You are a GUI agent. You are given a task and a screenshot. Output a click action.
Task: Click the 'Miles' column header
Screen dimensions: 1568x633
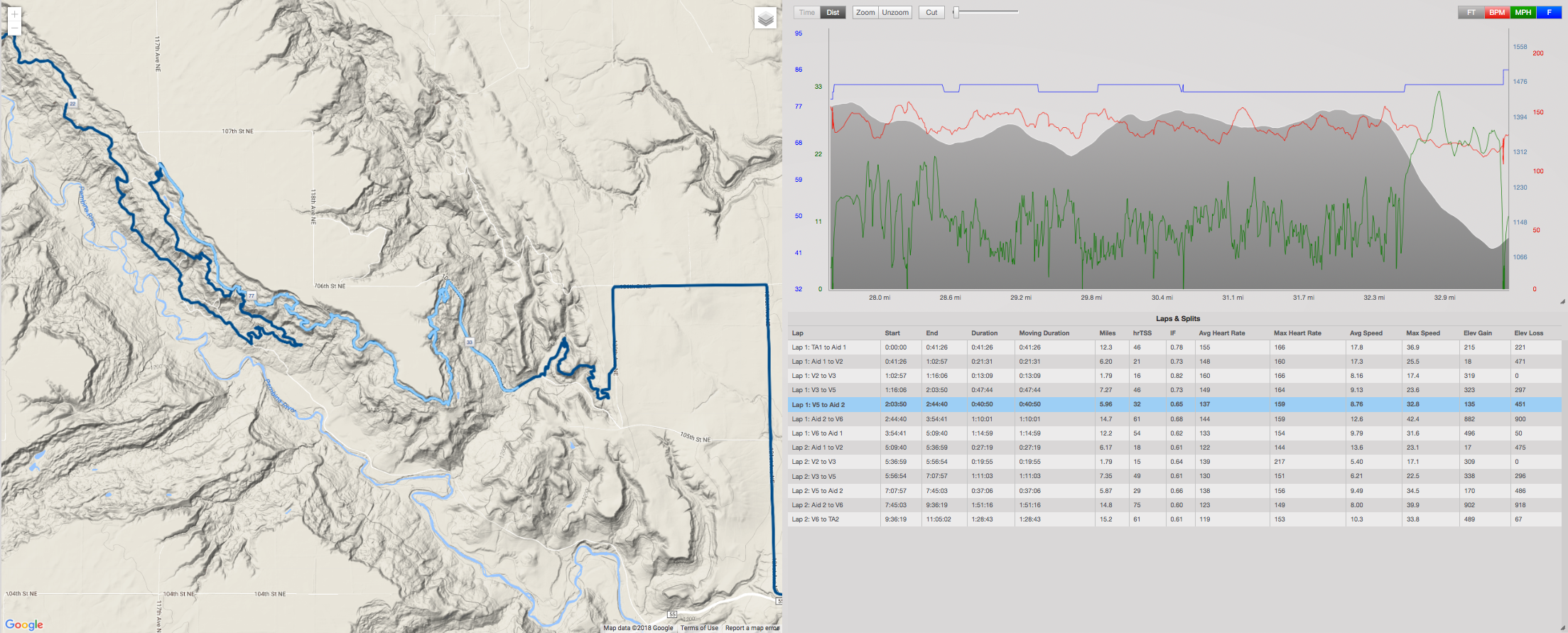(x=1108, y=333)
